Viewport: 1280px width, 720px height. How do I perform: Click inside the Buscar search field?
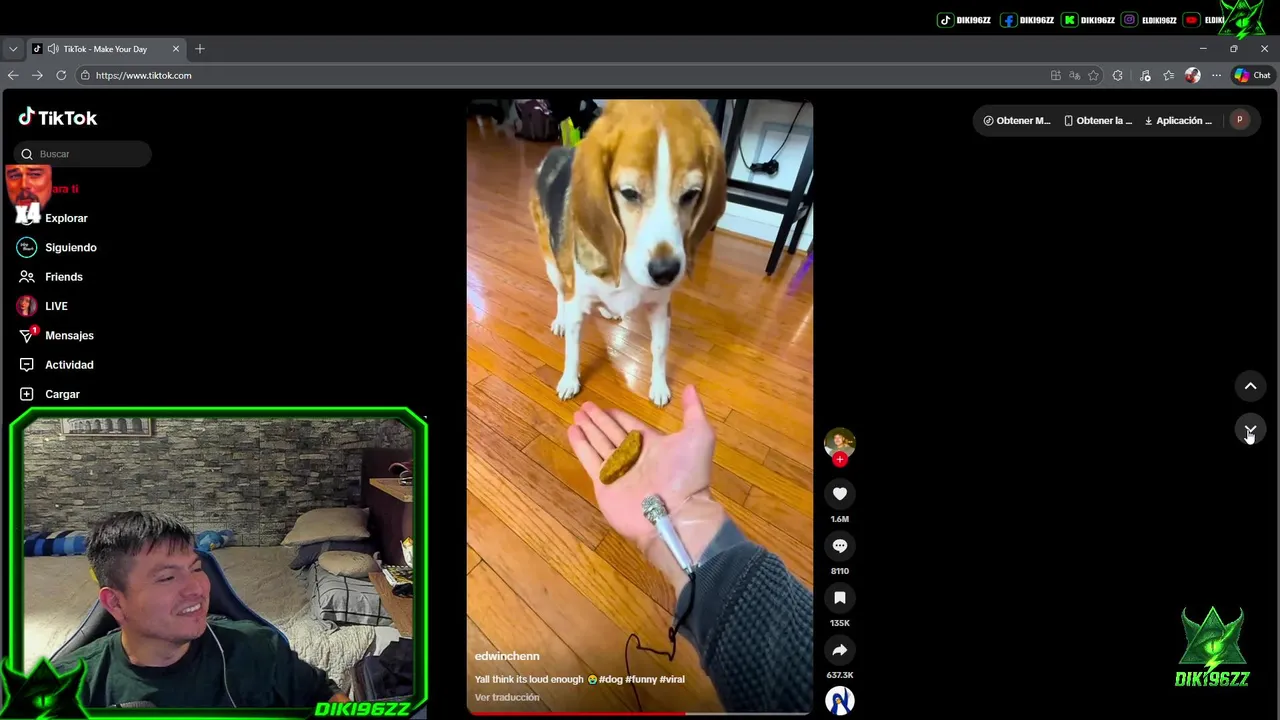(84, 154)
